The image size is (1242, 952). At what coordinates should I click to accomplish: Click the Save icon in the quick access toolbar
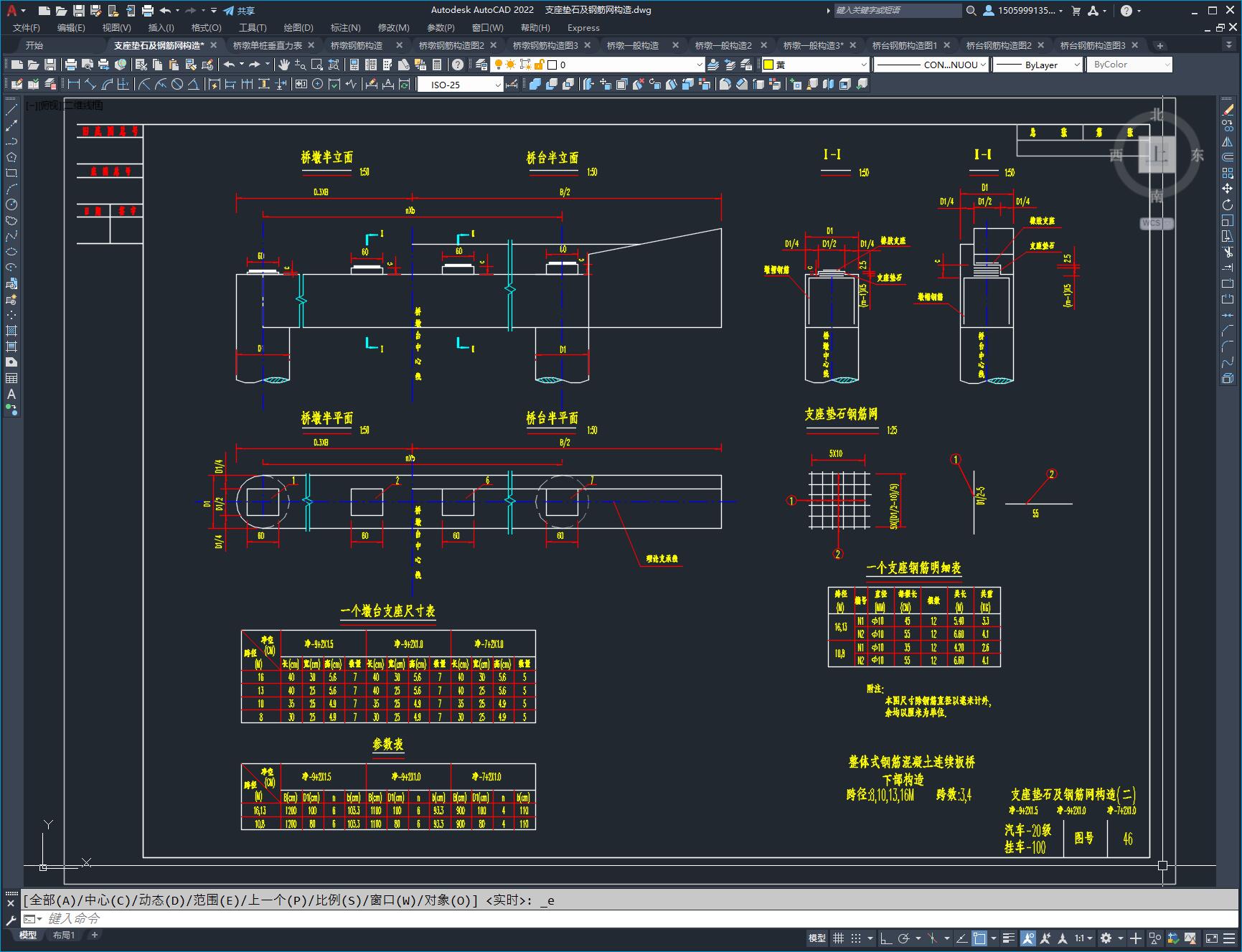[x=79, y=11]
